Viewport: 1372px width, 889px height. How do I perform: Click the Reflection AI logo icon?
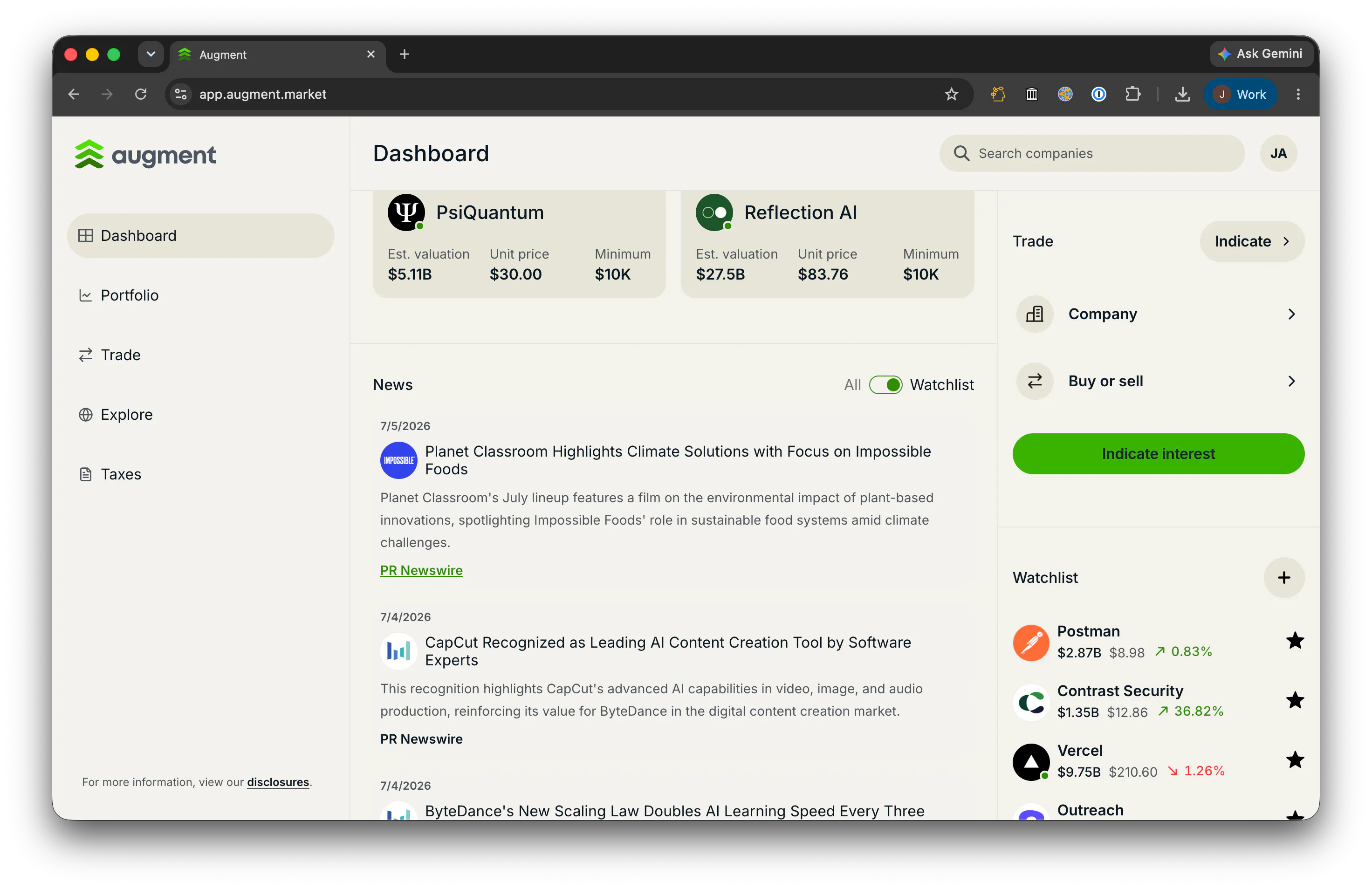point(714,212)
